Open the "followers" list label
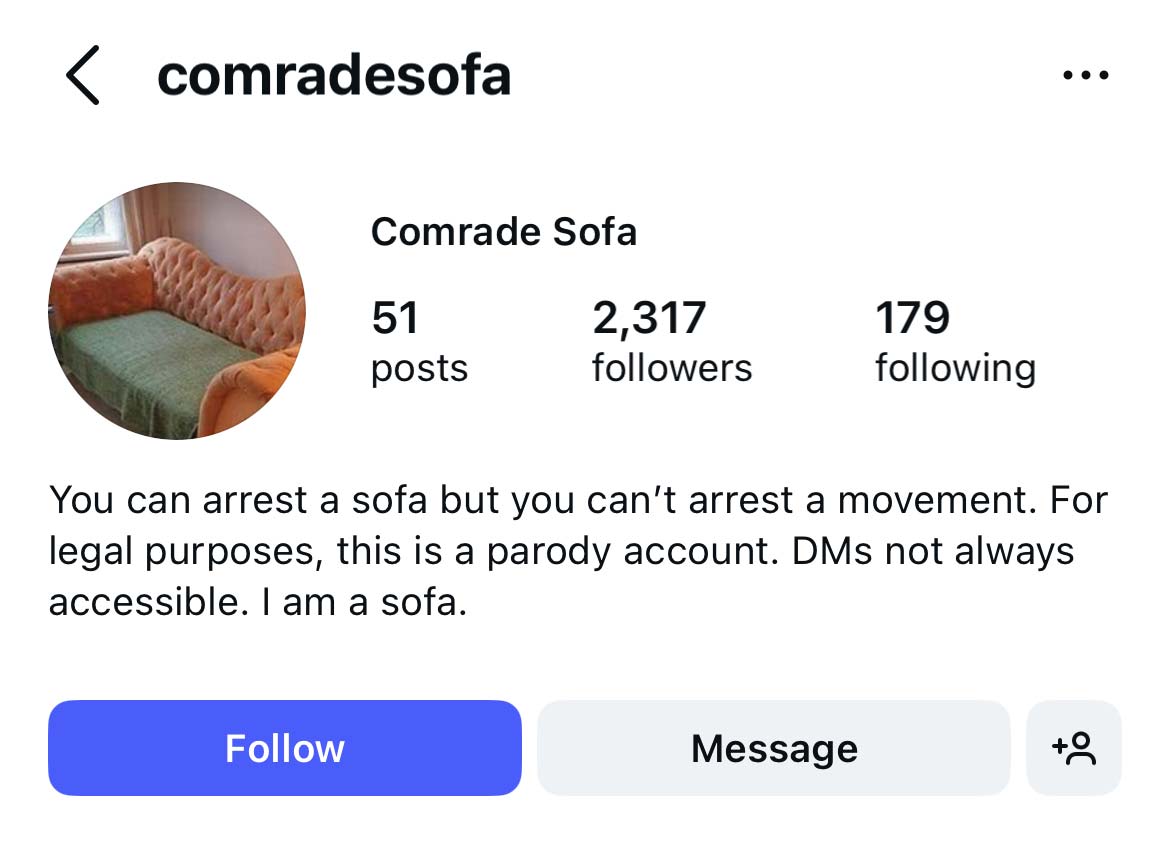 tap(672, 368)
